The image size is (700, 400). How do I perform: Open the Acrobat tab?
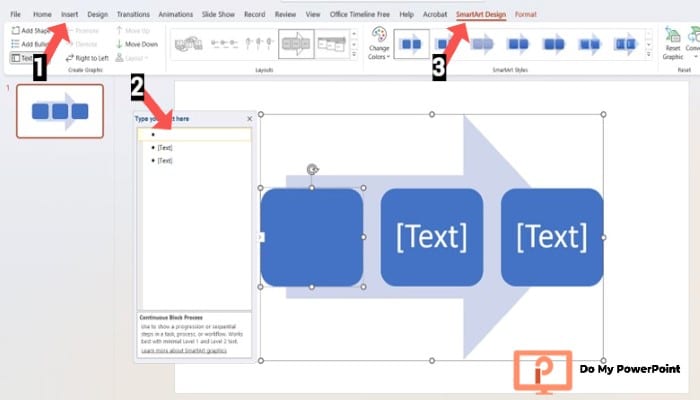(x=435, y=14)
